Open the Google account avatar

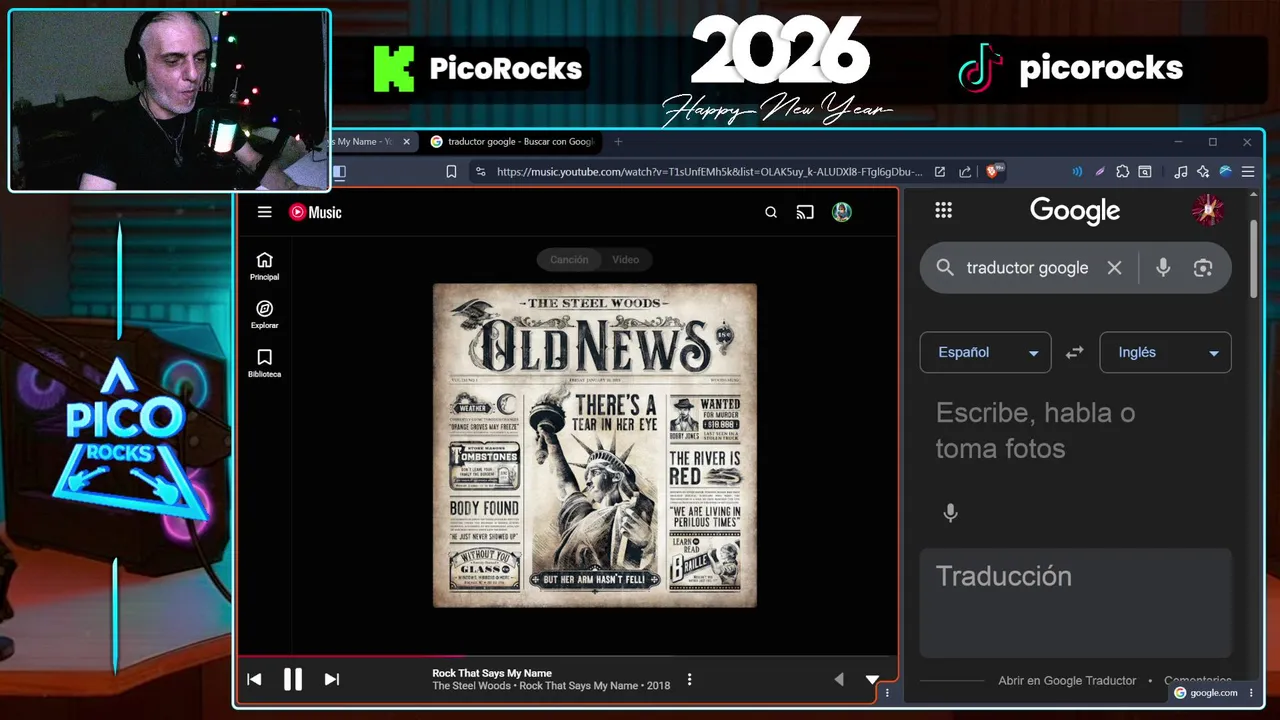point(1208,210)
